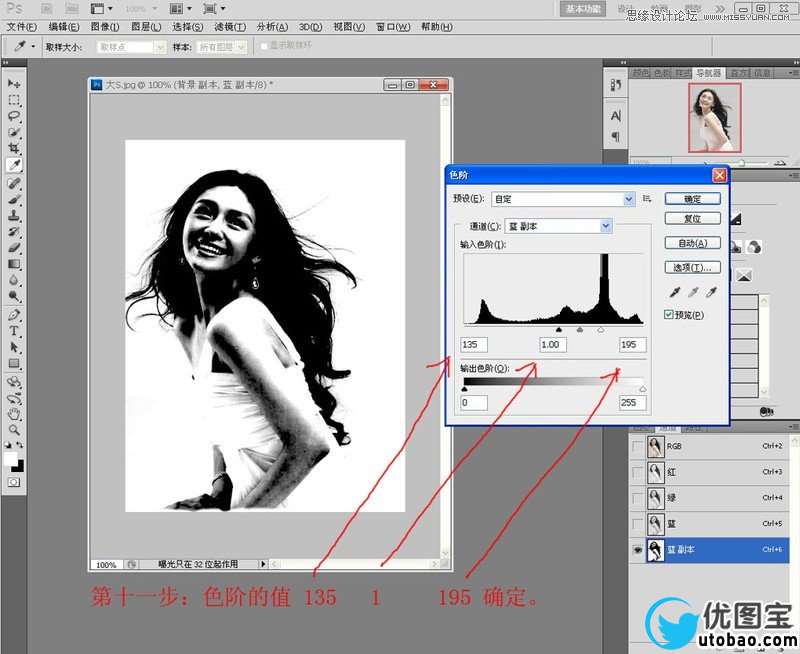Switch to the 导航器 navigator tab
The width and height of the screenshot is (800, 654).
click(x=709, y=73)
